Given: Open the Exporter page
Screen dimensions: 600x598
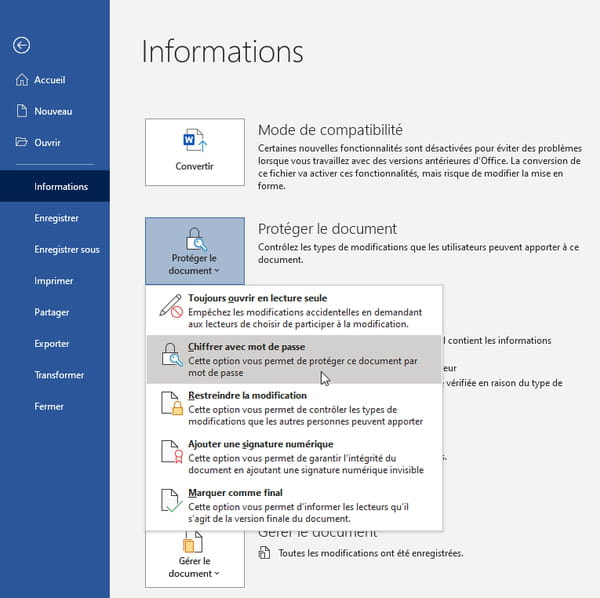Looking at the screenshot, I should tap(55, 344).
